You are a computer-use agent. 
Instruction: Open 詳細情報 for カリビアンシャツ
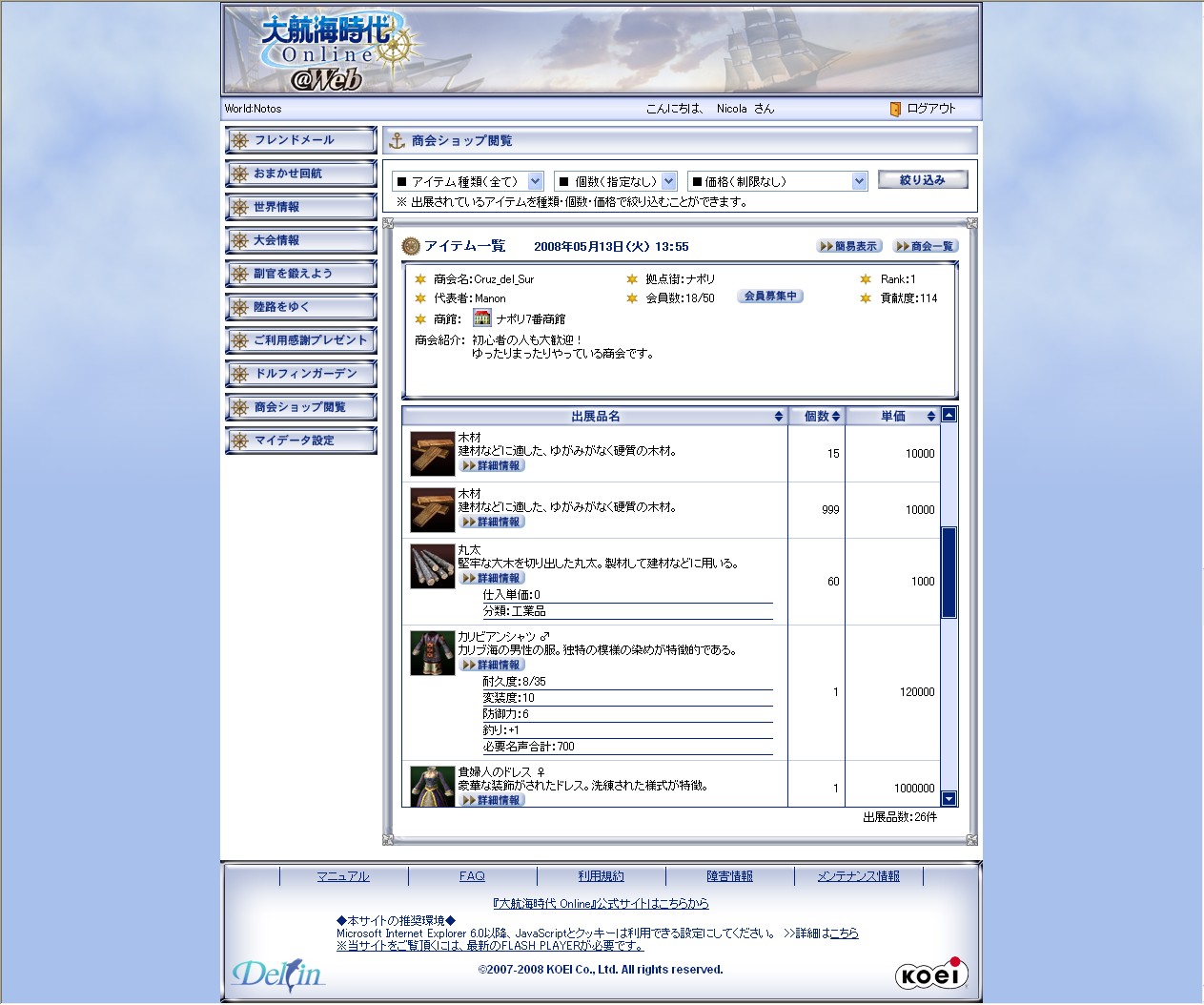point(492,666)
